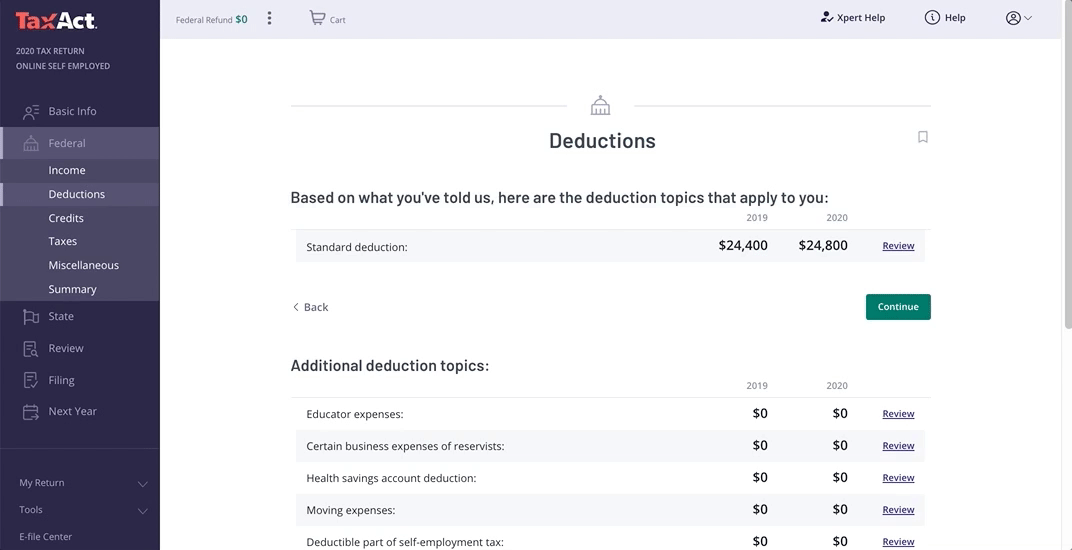
Task: Click the Basic Info sidebar icon
Action: point(31,112)
